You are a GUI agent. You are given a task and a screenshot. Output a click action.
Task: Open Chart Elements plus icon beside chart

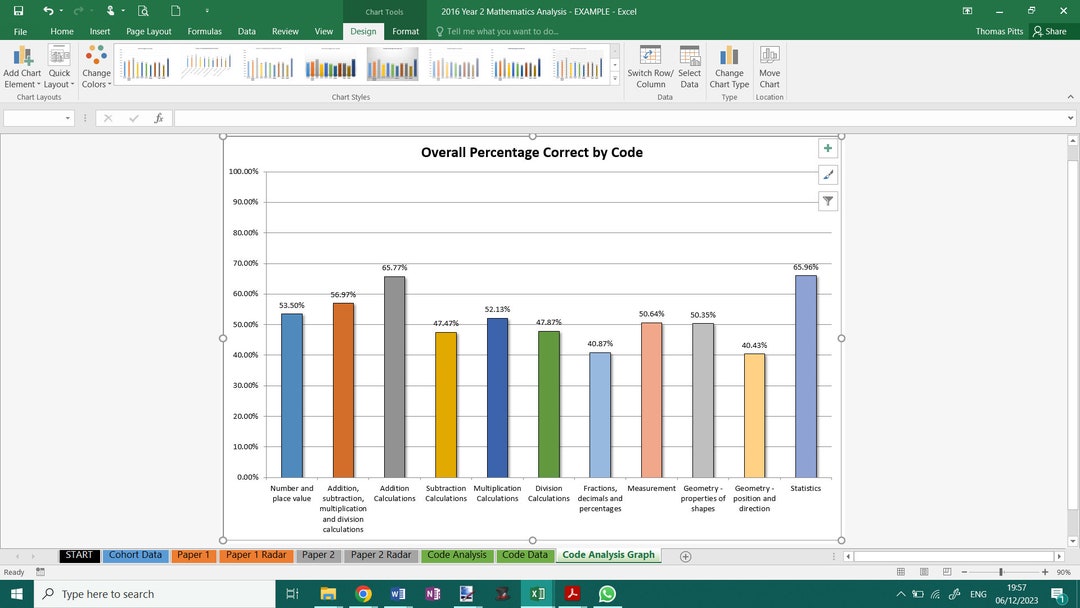point(827,148)
